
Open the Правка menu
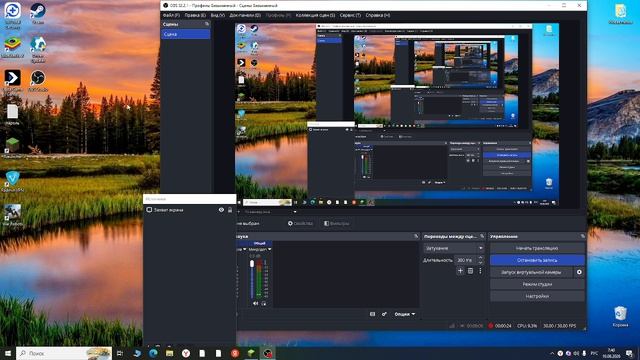[195, 15]
